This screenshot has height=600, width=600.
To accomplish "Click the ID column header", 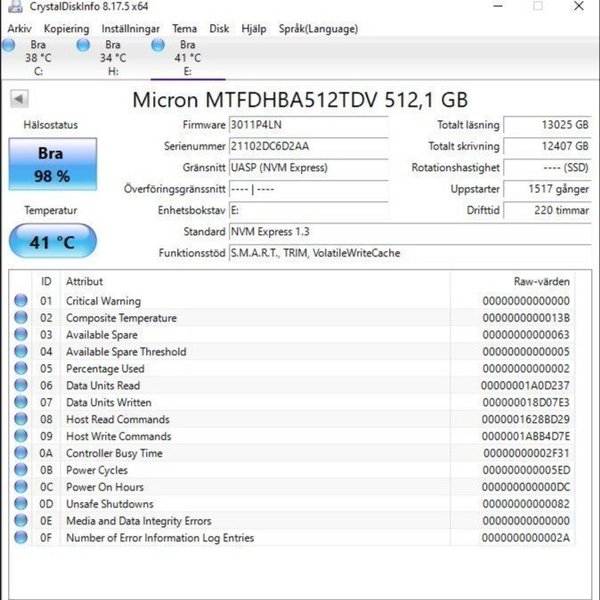I will (x=46, y=282).
